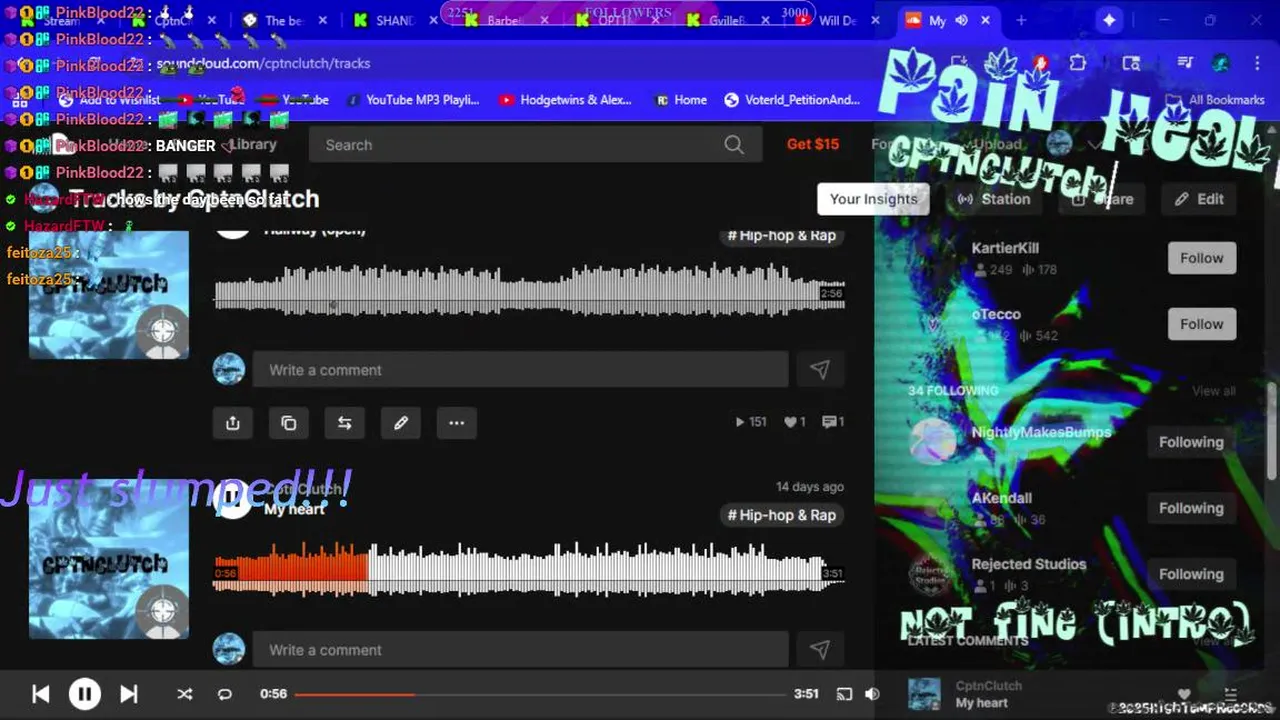Switch to the 'The be' browser tab

pos(282,20)
